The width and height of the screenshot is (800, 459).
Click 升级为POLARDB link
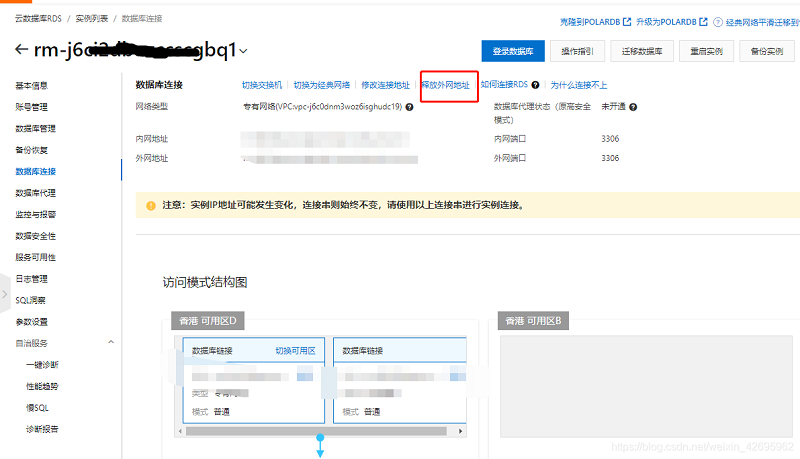666,22
